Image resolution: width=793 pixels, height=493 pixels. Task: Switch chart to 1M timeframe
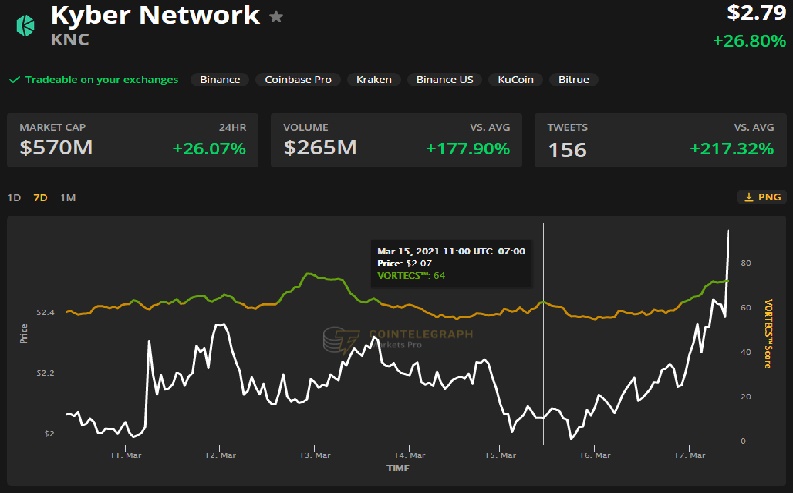tap(68, 197)
